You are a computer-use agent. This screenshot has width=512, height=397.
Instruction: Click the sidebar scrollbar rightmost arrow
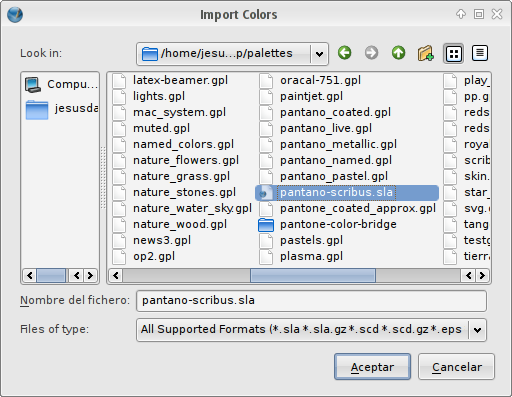click(90, 275)
